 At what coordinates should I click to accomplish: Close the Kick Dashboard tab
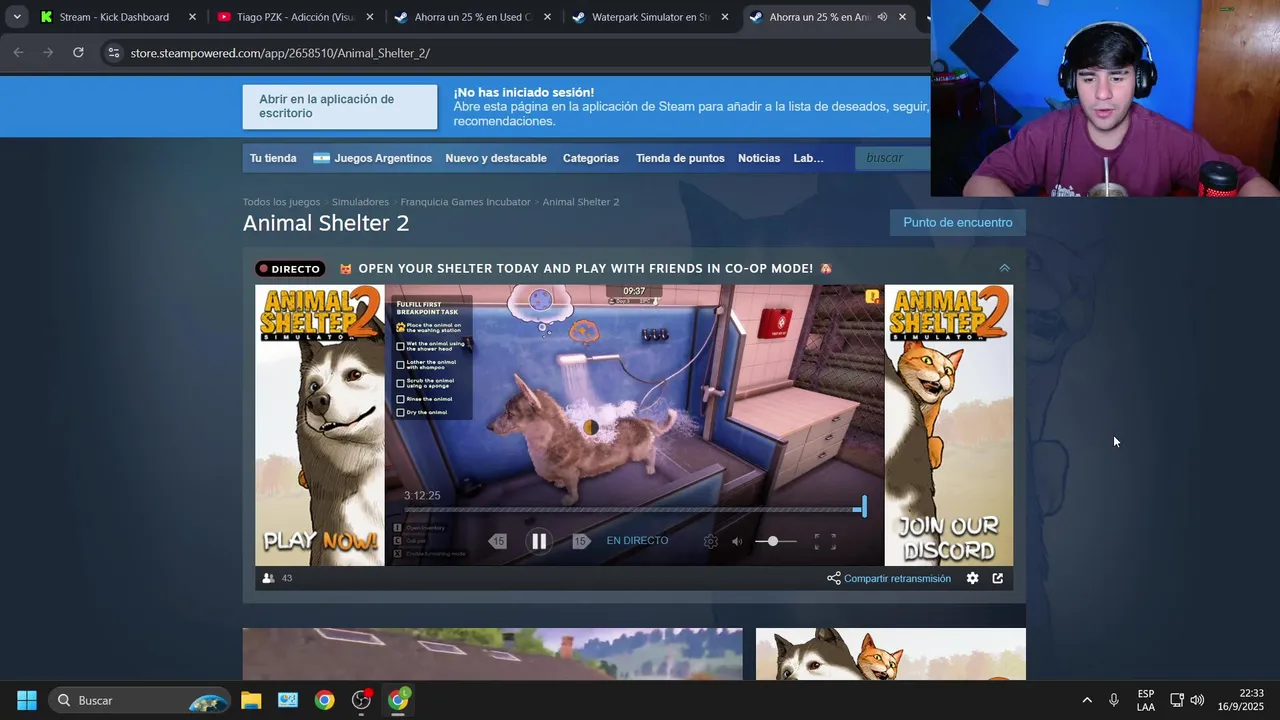tap(192, 17)
